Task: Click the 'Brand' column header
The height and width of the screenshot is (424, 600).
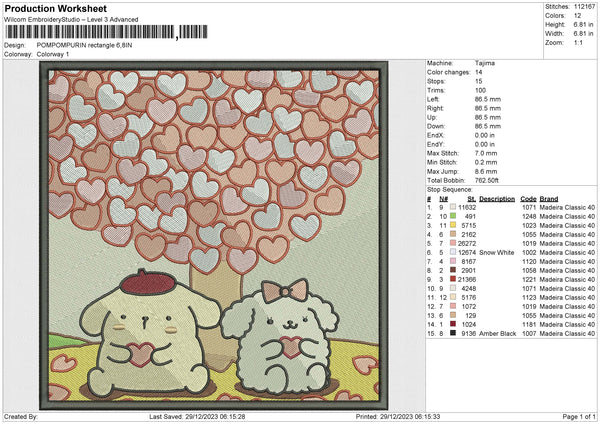Action: (x=549, y=199)
